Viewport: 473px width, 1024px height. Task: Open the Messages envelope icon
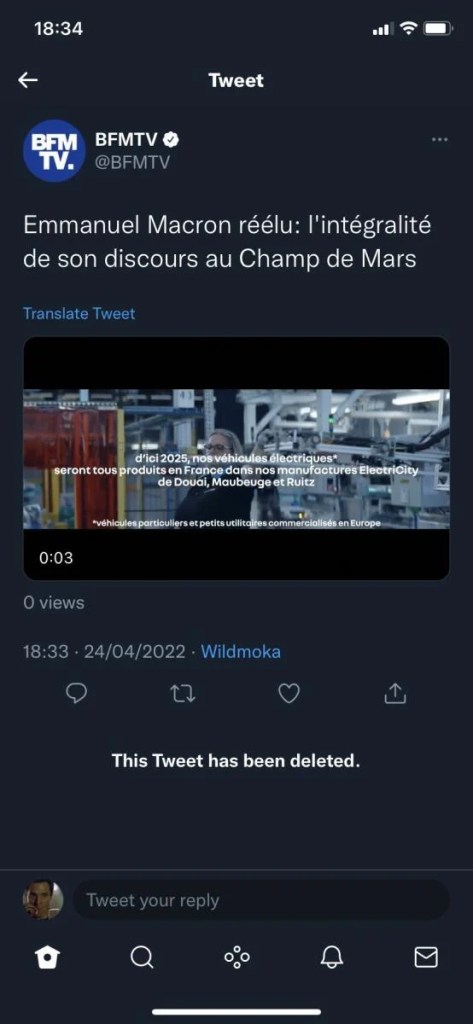click(426, 957)
